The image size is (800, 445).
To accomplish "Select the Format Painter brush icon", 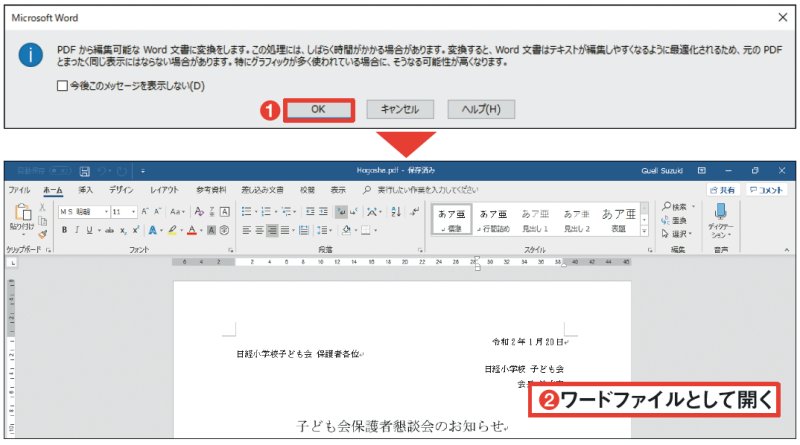I will 43,233.
